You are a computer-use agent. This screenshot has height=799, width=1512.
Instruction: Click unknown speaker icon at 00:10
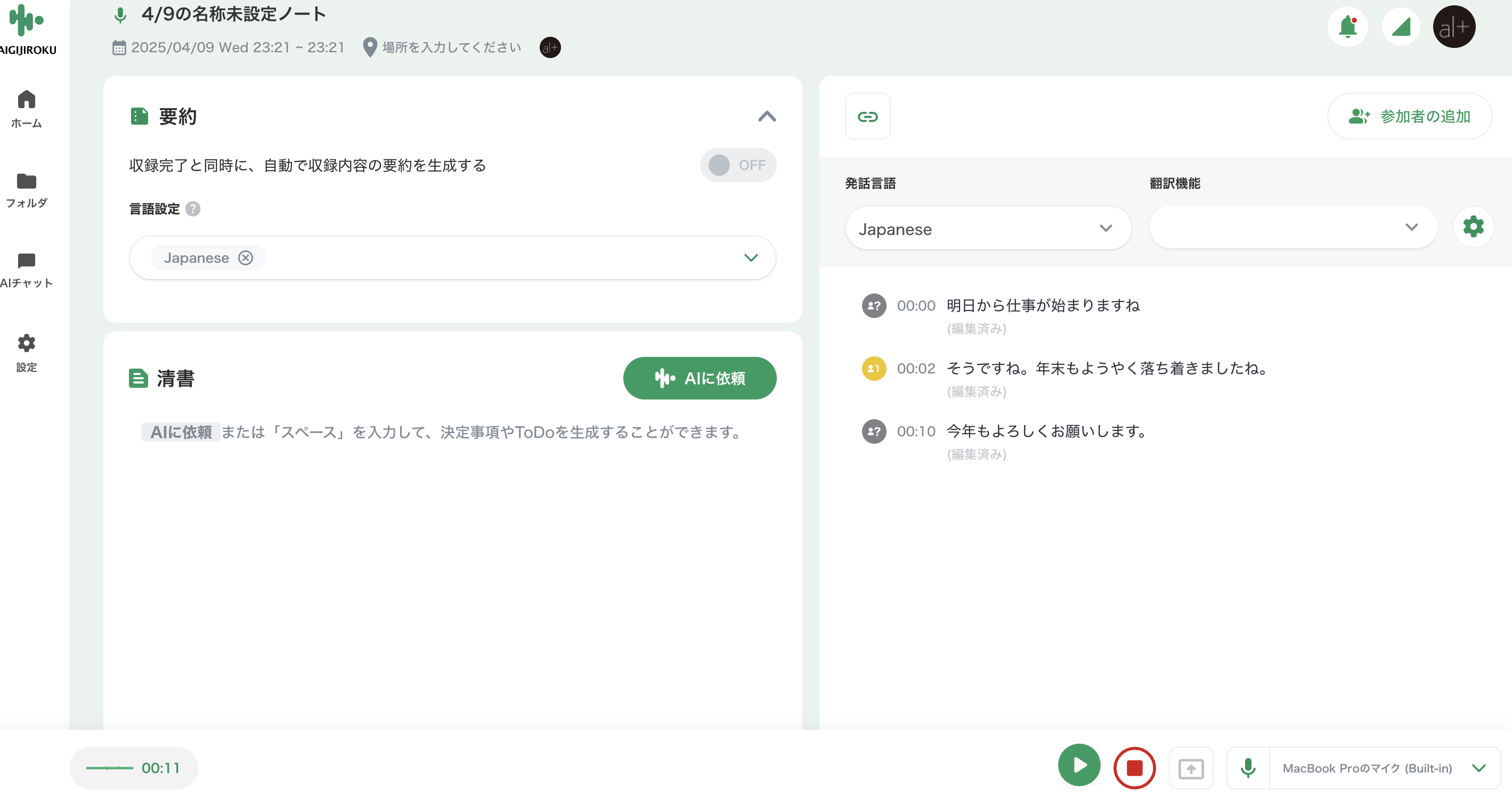[873, 432]
